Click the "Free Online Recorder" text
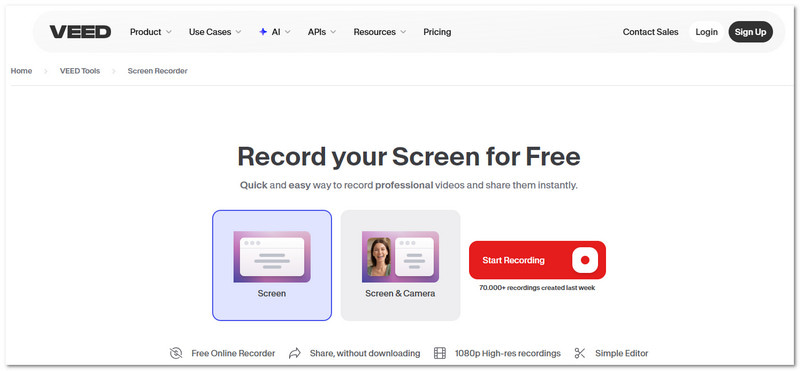 pos(233,353)
